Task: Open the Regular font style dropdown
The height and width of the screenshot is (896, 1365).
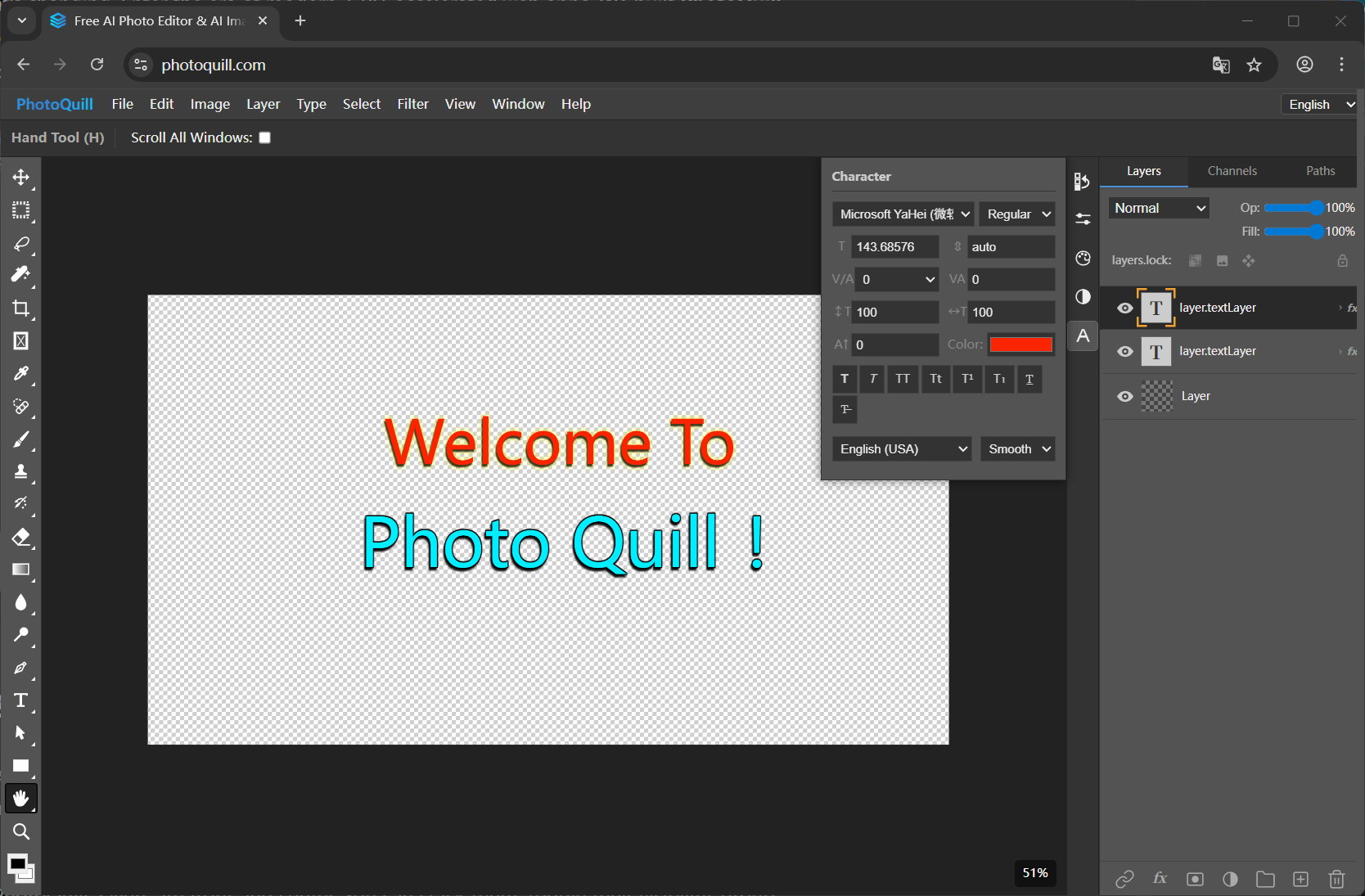Action: 1017,214
